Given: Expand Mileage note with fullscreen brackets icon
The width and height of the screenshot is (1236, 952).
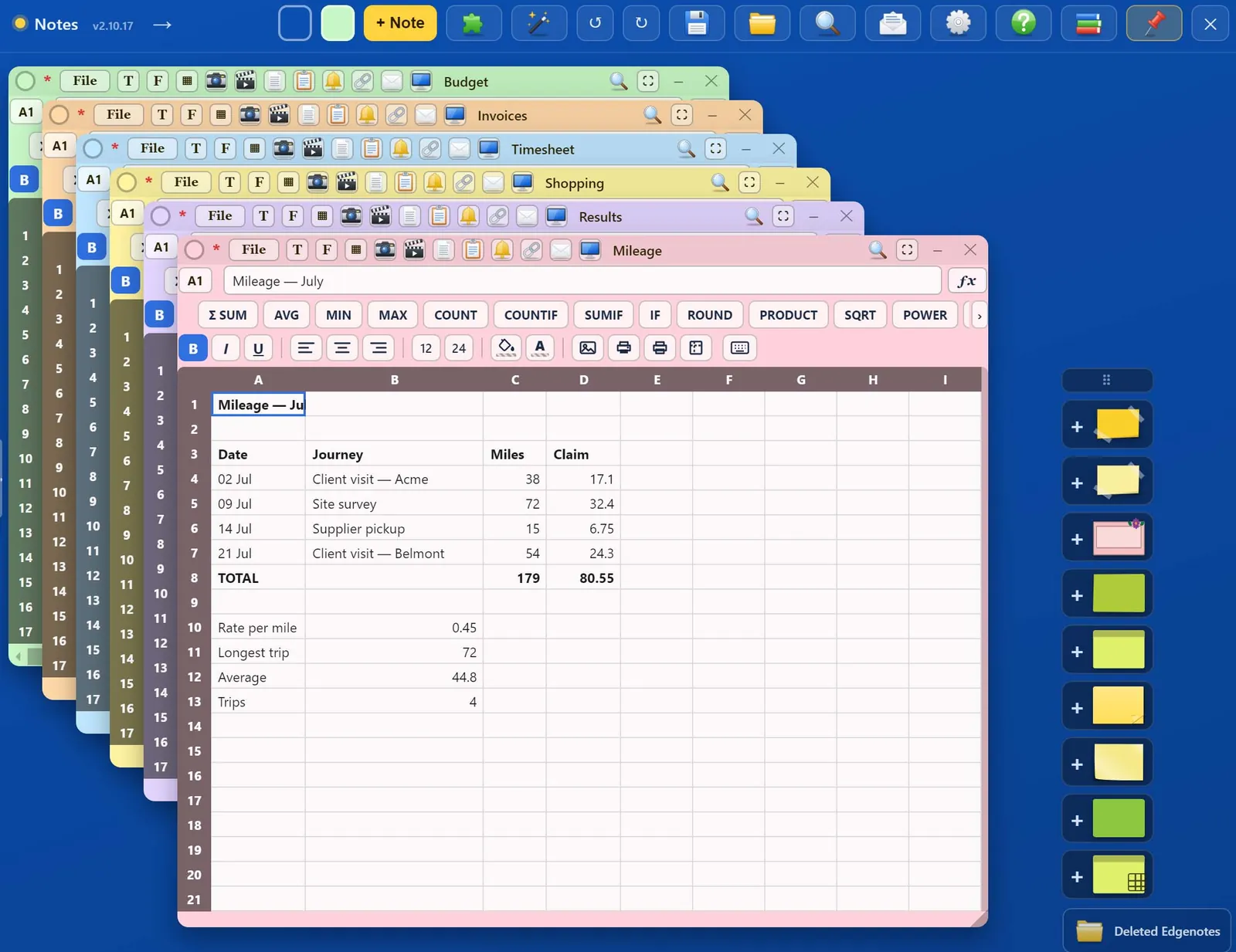Looking at the screenshot, I should point(907,249).
